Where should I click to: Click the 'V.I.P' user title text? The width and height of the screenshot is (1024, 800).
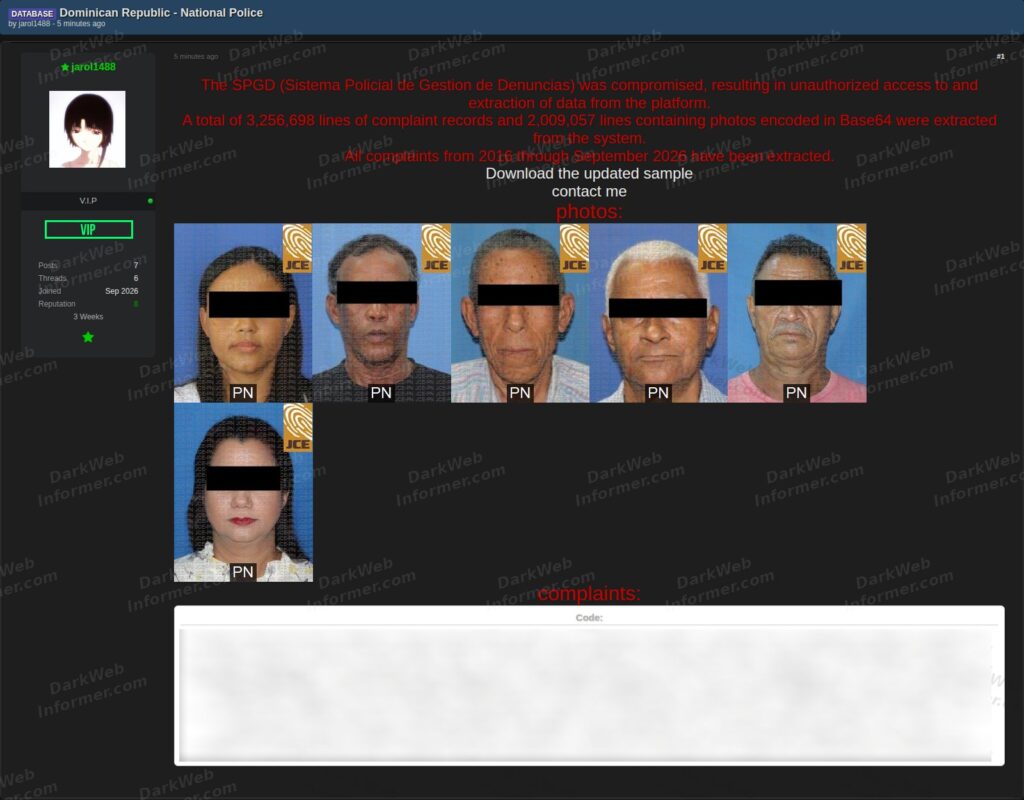(88, 201)
